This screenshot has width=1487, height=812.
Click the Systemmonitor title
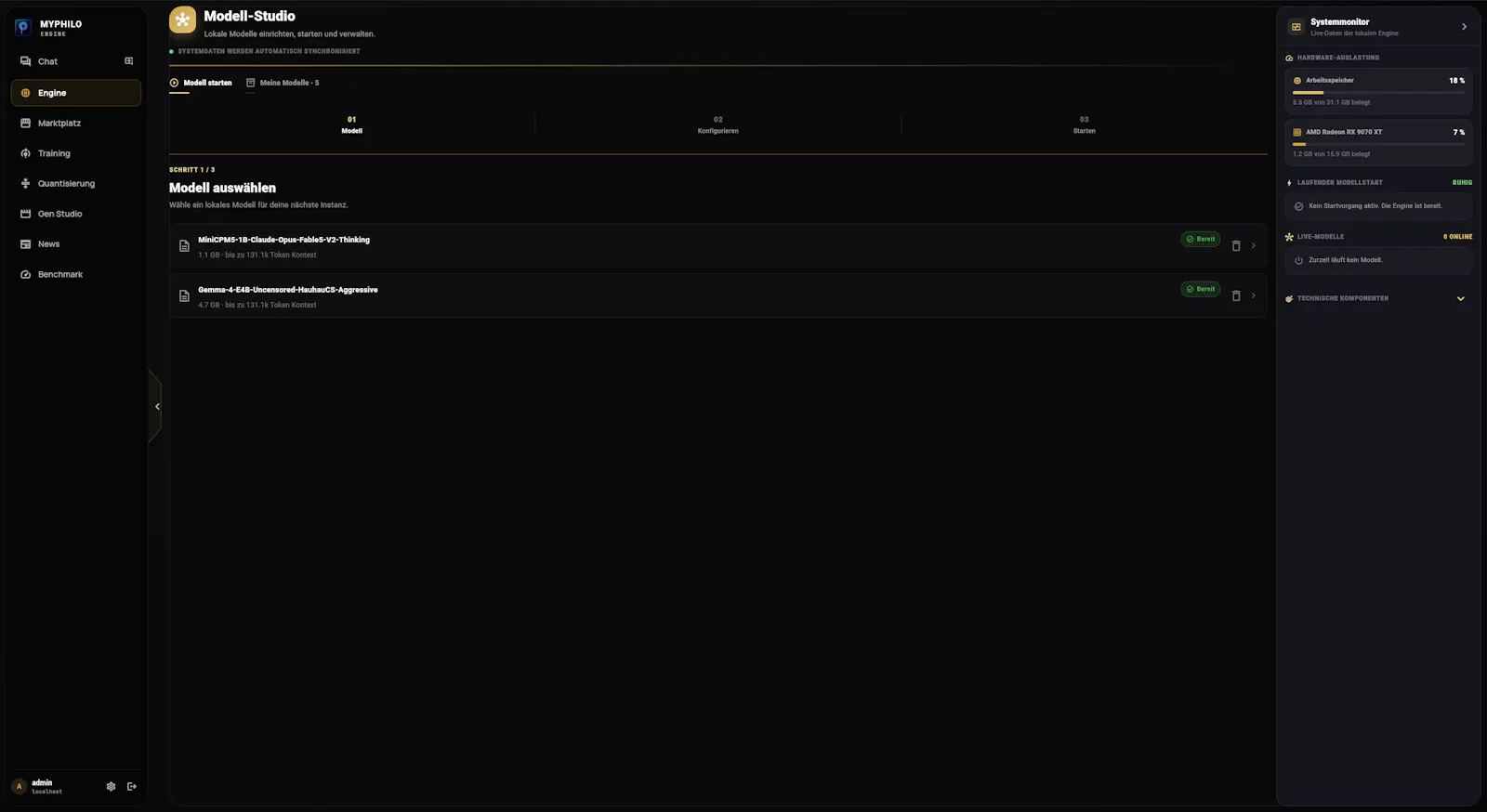tap(1339, 22)
